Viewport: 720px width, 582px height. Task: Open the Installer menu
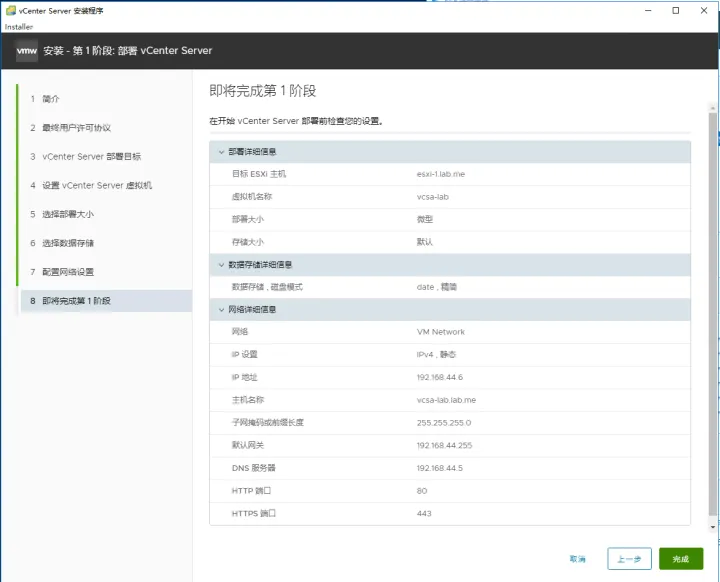(19, 27)
